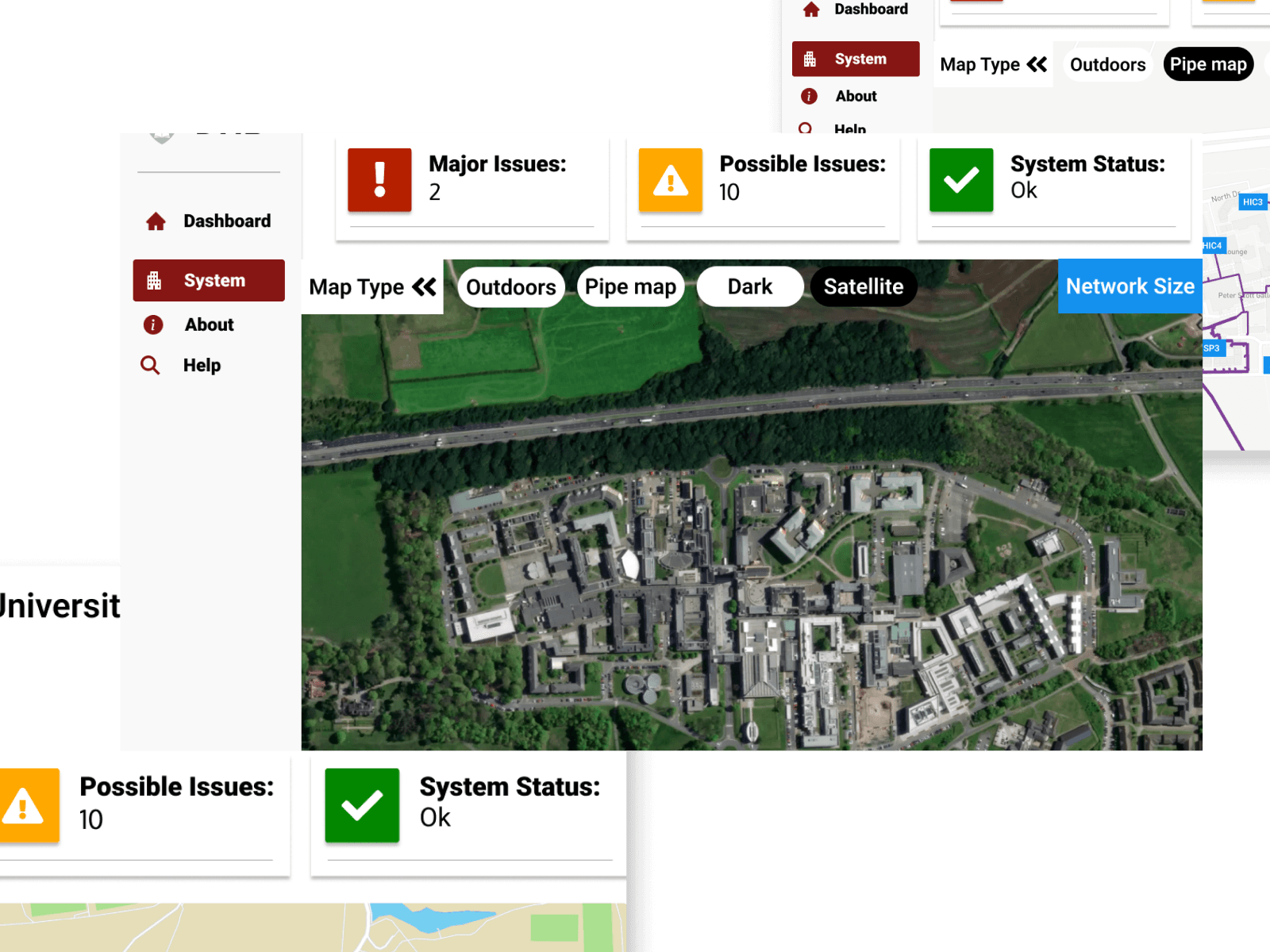Open the About info icon in main sidebar
The image size is (1270, 952).
[x=153, y=324]
